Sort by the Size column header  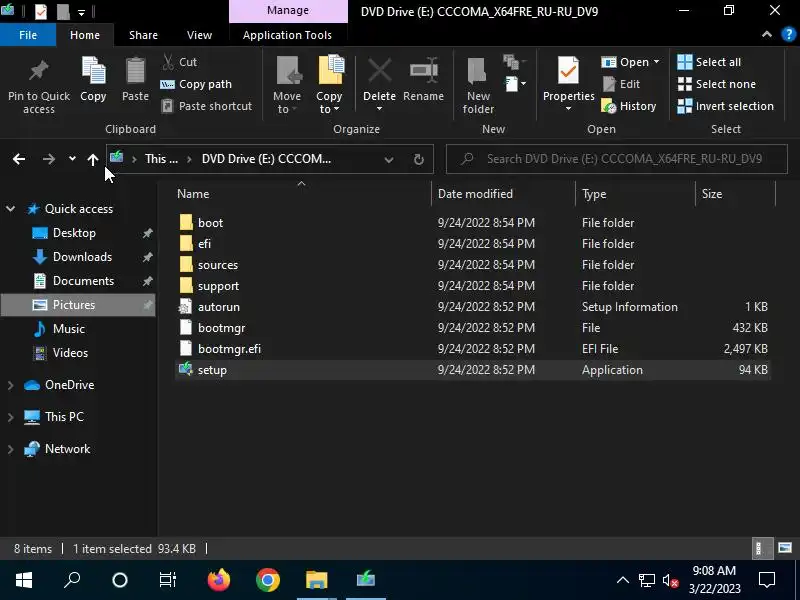point(712,194)
